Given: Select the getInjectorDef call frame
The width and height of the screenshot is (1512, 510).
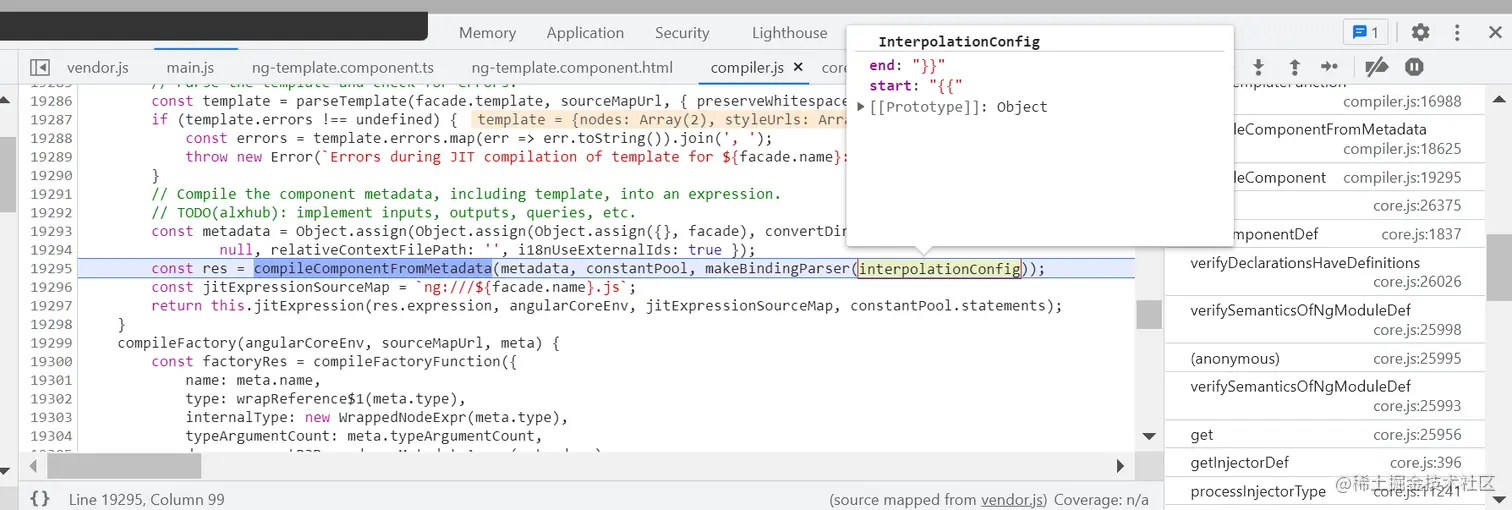Looking at the screenshot, I should 1326,462.
